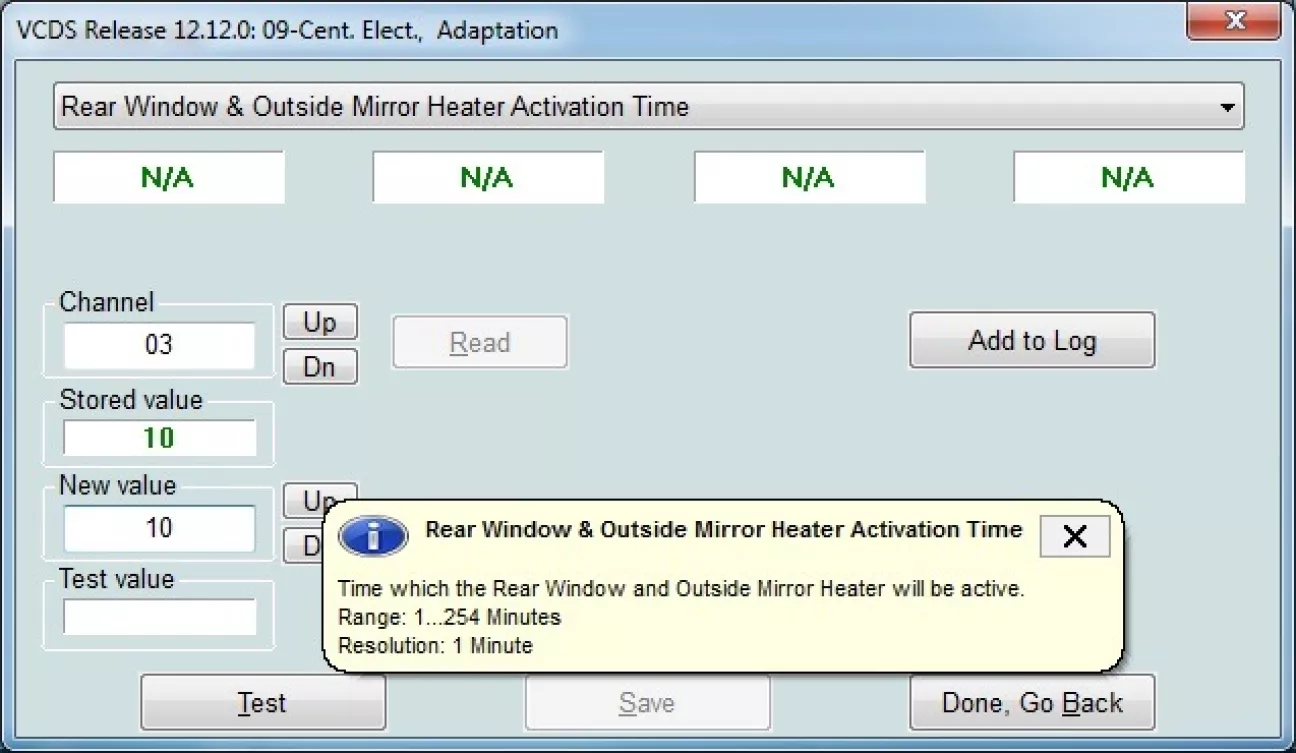Click the Add to Log button
The image size is (1296, 753).
1031,341
